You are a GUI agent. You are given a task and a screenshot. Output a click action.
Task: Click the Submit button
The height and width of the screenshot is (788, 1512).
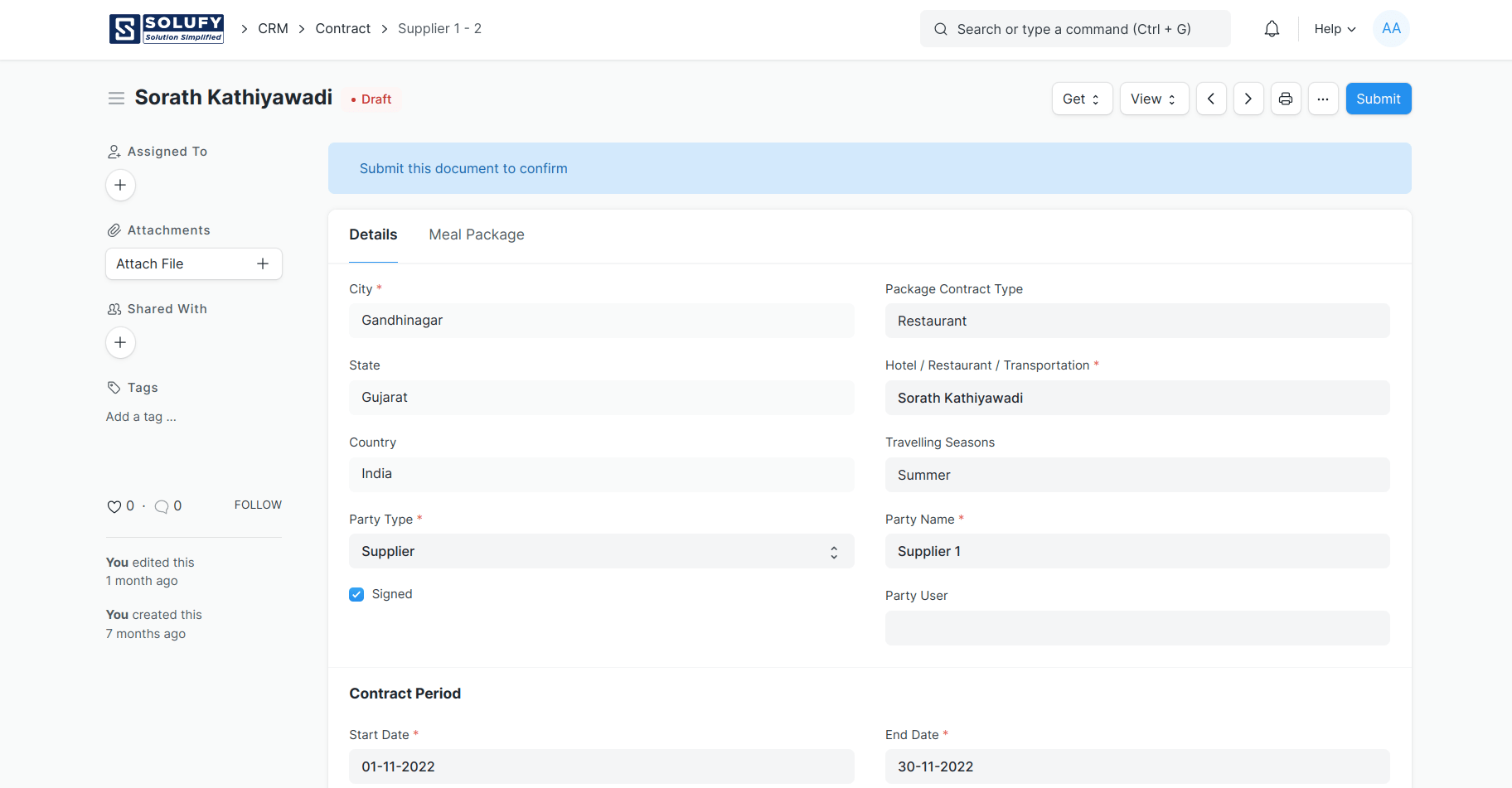1378,99
